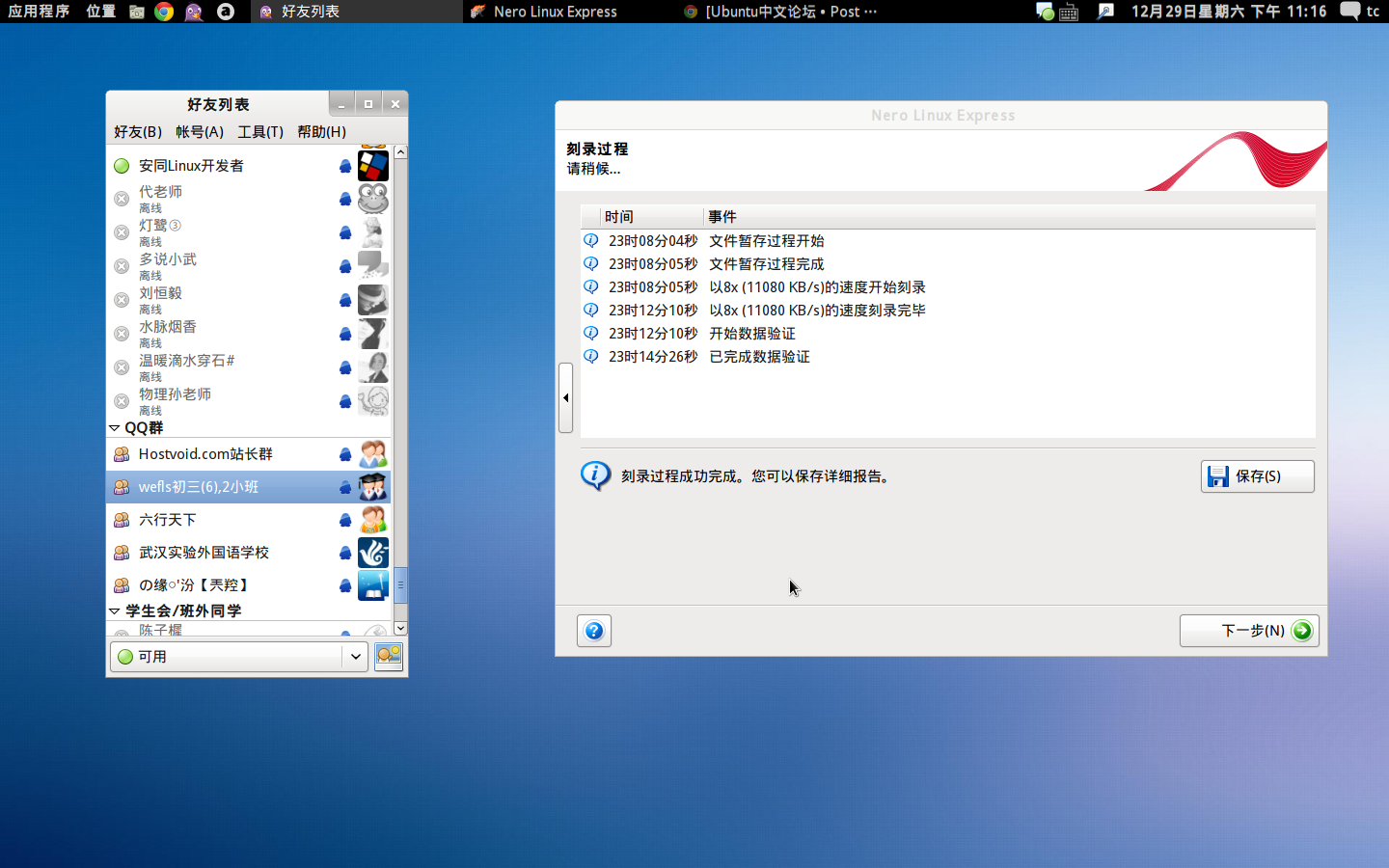Click the group avatar of wefls初三(6),2小班
Image resolution: width=1389 pixels, height=868 pixels.
pos(373,487)
